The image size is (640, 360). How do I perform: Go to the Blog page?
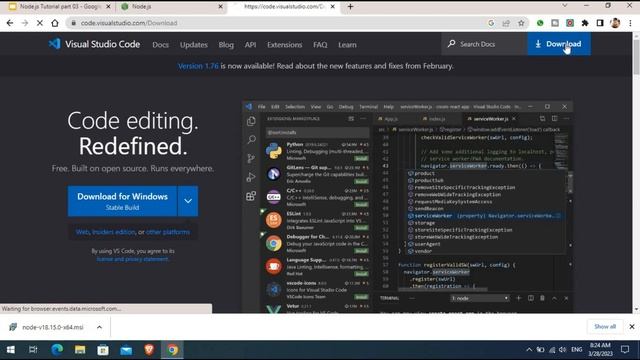(226, 45)
